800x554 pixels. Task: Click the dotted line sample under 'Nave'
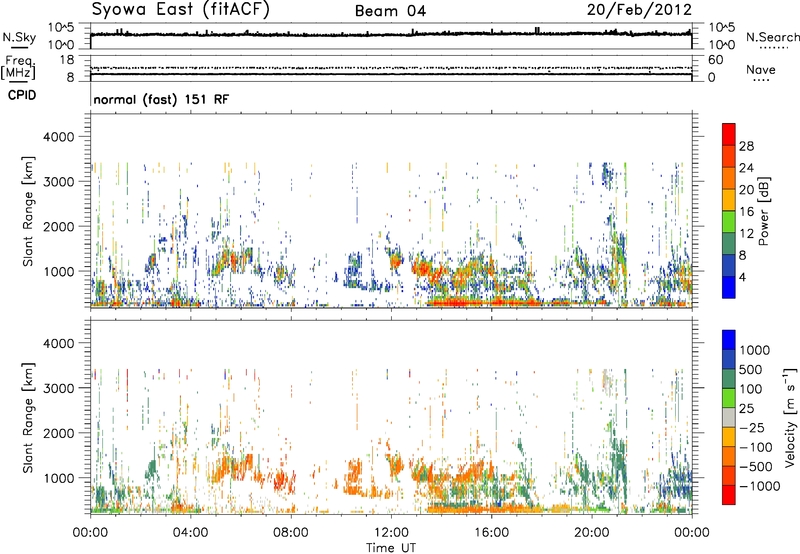pyautogui.click(x=762, y=80)
